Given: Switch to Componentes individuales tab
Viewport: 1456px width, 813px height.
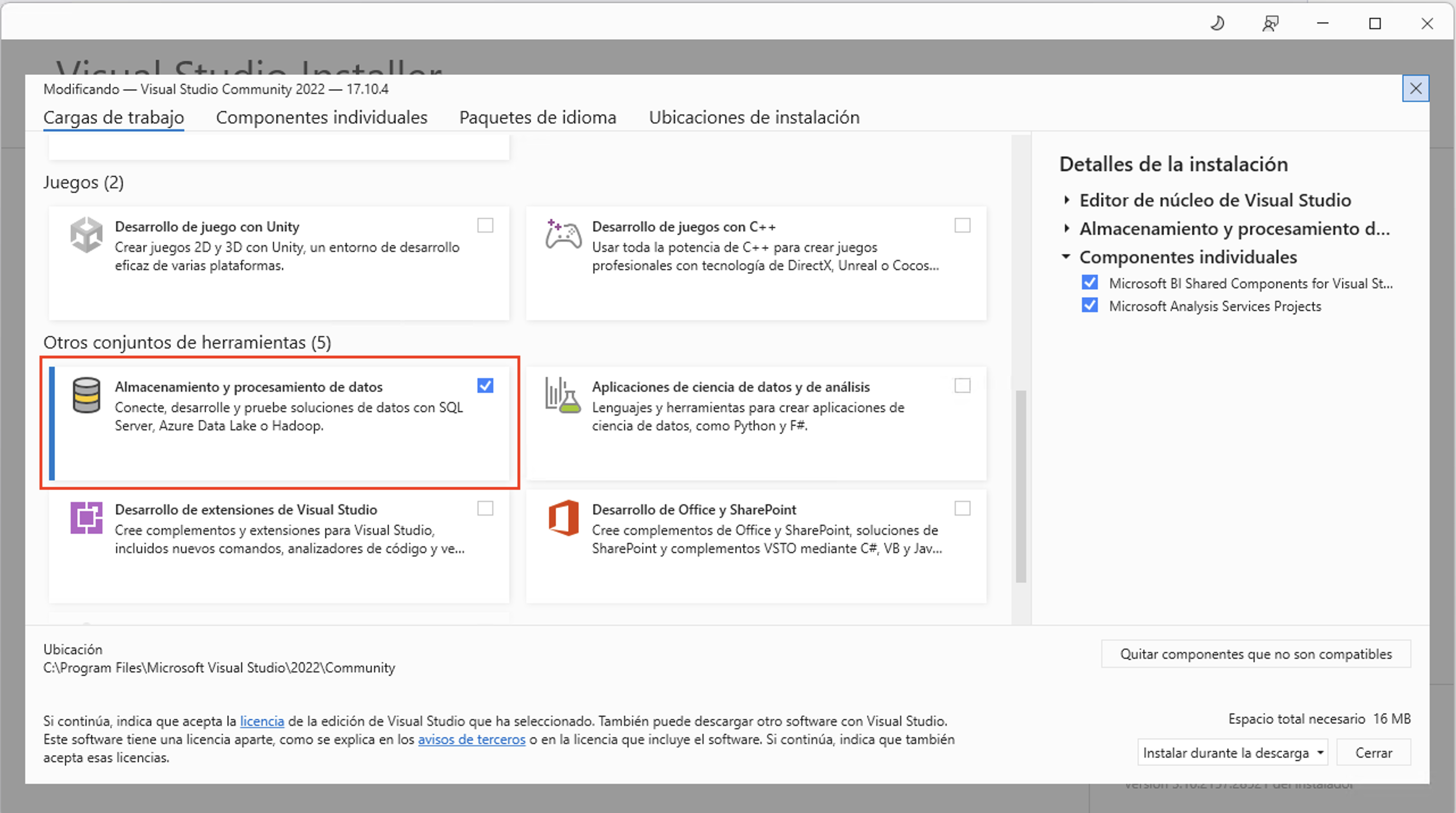Looking at the screenshot, I should point(322,117).
